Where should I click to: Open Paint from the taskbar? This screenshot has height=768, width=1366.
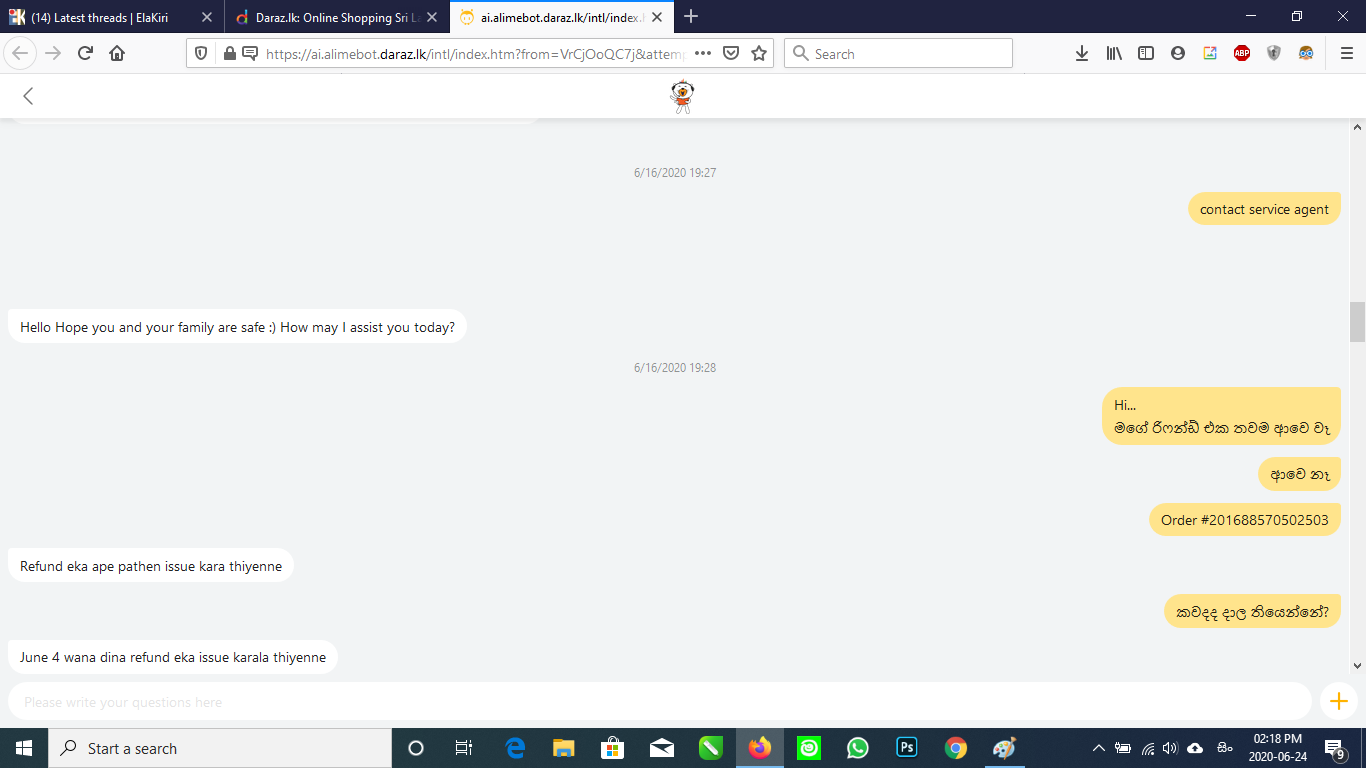tap(1004, 748)
